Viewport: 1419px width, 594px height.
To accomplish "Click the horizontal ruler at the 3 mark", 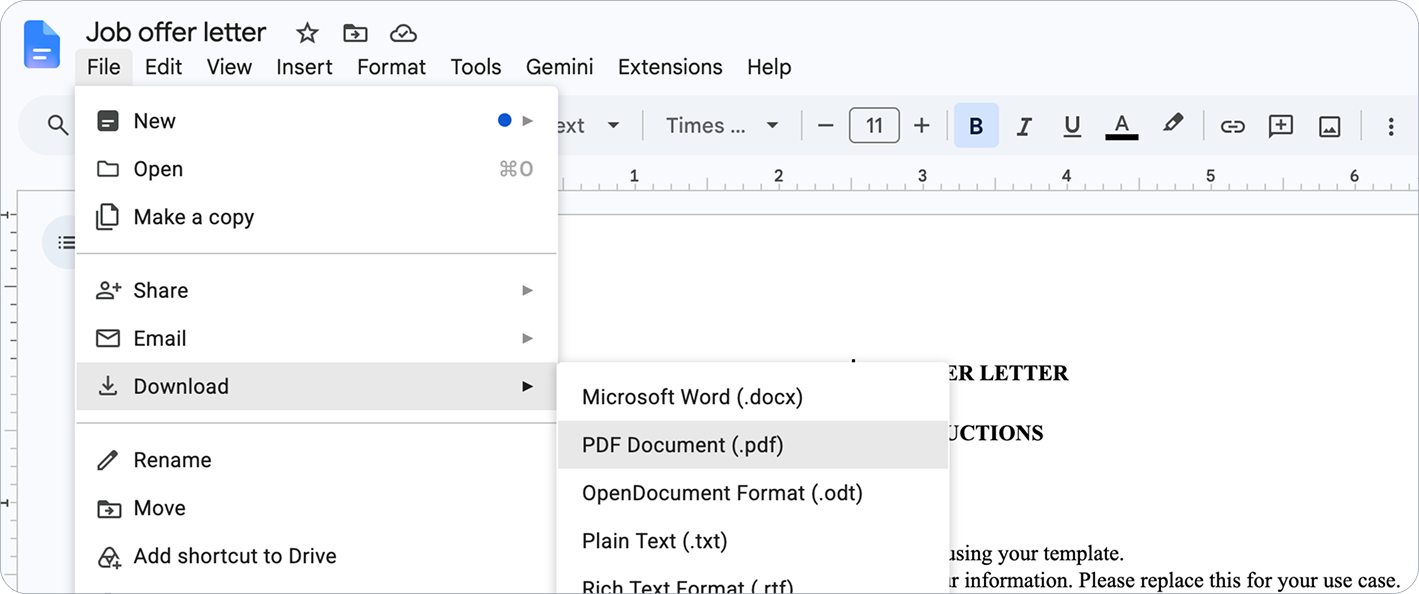I will click(x=923, y=176).
